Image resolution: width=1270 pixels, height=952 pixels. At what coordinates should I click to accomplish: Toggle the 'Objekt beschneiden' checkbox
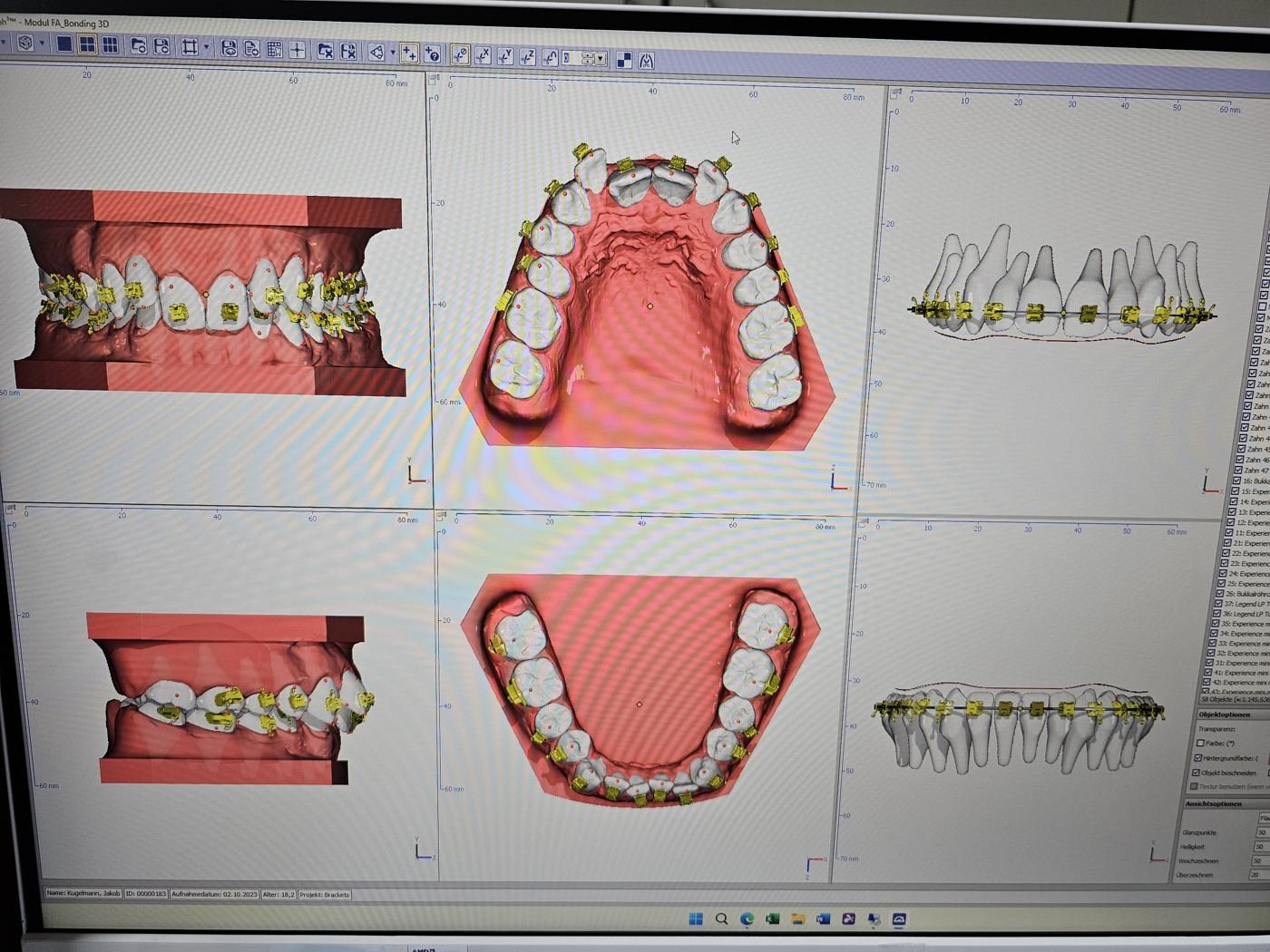(1197, 772)
